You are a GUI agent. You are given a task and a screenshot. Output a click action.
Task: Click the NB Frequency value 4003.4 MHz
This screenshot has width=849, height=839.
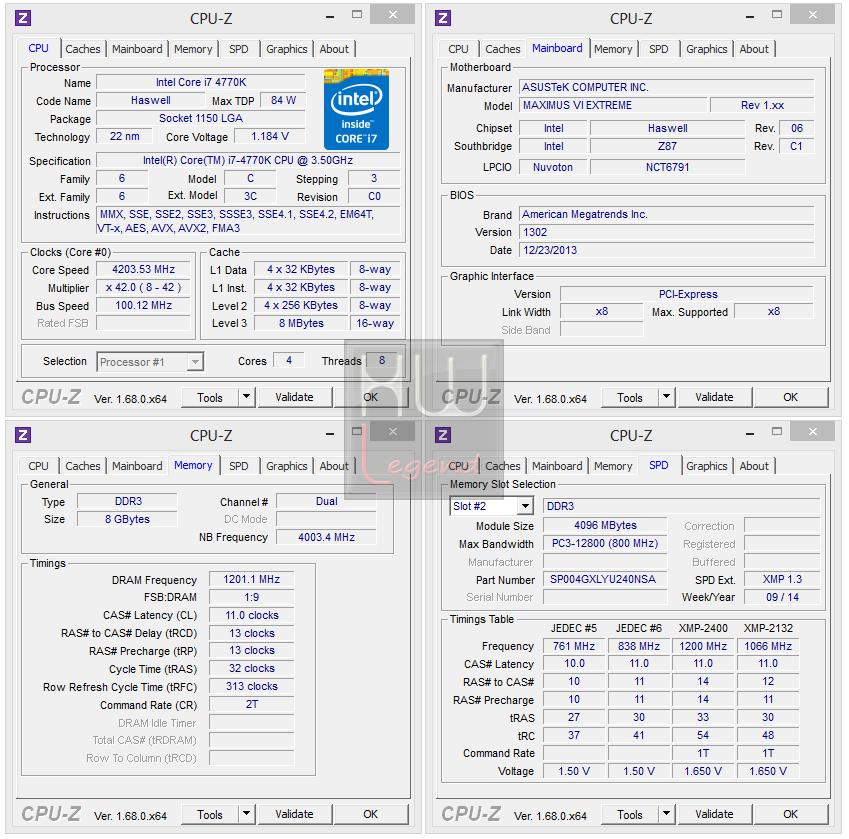326,537
